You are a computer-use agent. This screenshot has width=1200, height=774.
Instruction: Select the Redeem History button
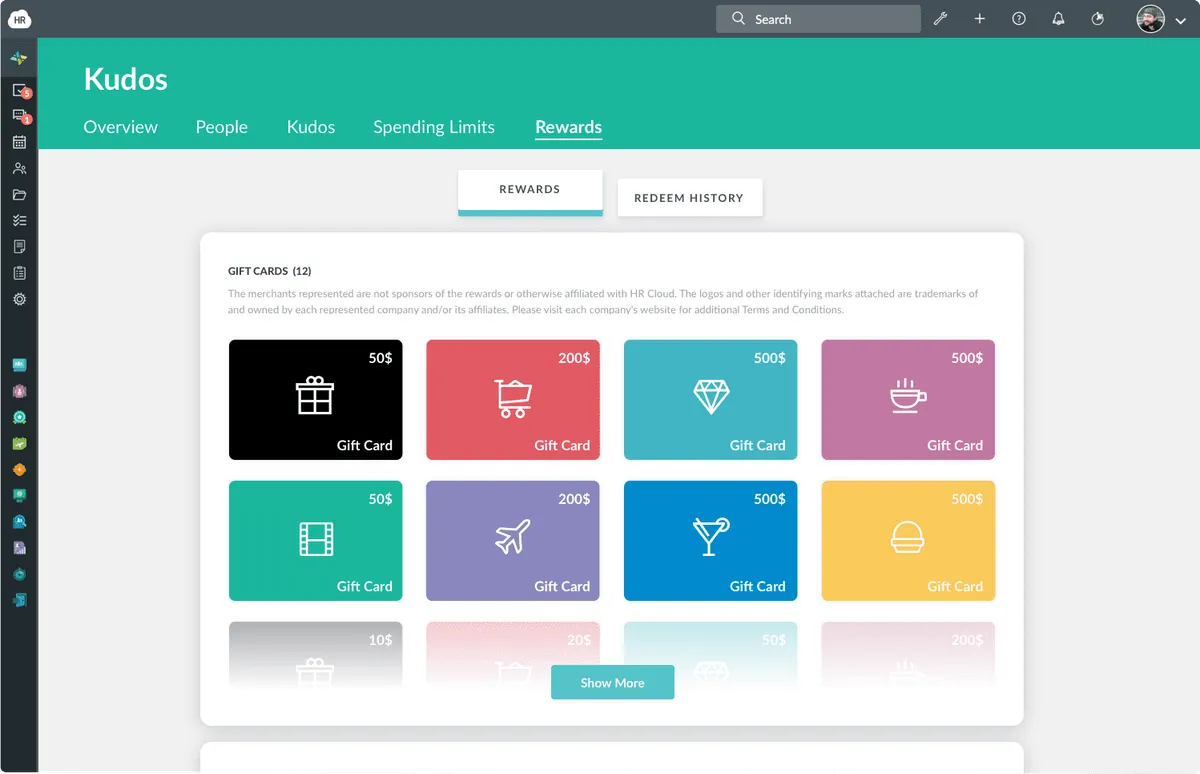[x=690, y=198]
